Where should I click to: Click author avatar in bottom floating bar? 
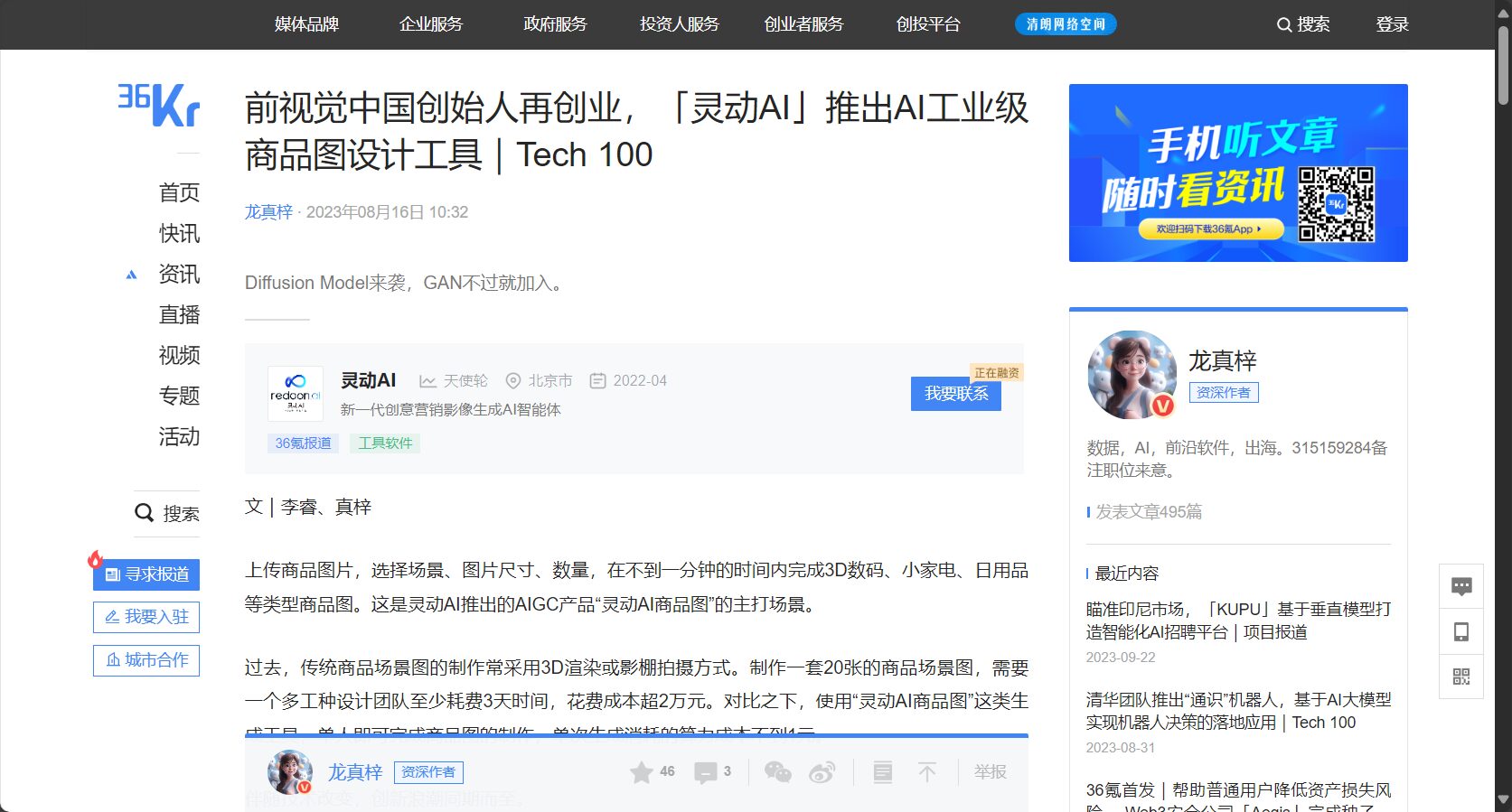click(290, 772)
